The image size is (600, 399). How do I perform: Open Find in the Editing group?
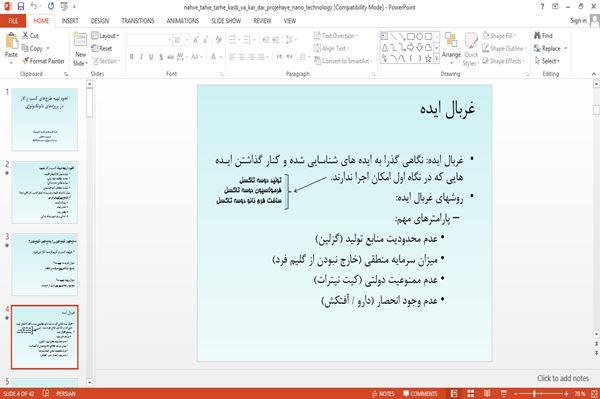click(543, 36)
